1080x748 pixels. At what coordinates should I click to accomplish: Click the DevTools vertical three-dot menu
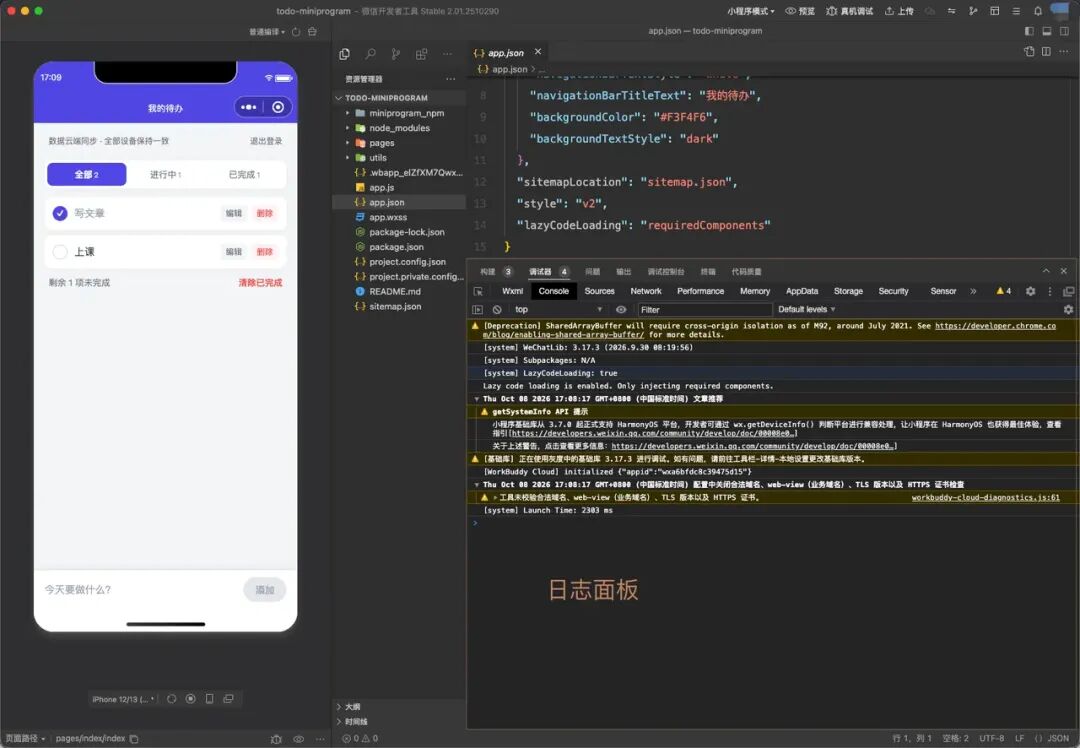1050,291
